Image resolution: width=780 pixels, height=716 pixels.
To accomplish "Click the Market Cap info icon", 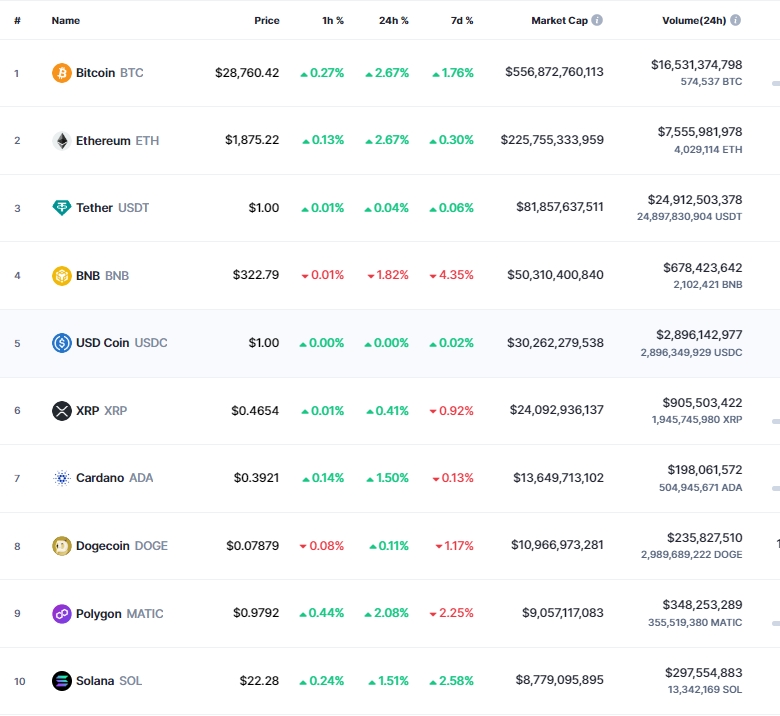I will (x=597, y=20).
